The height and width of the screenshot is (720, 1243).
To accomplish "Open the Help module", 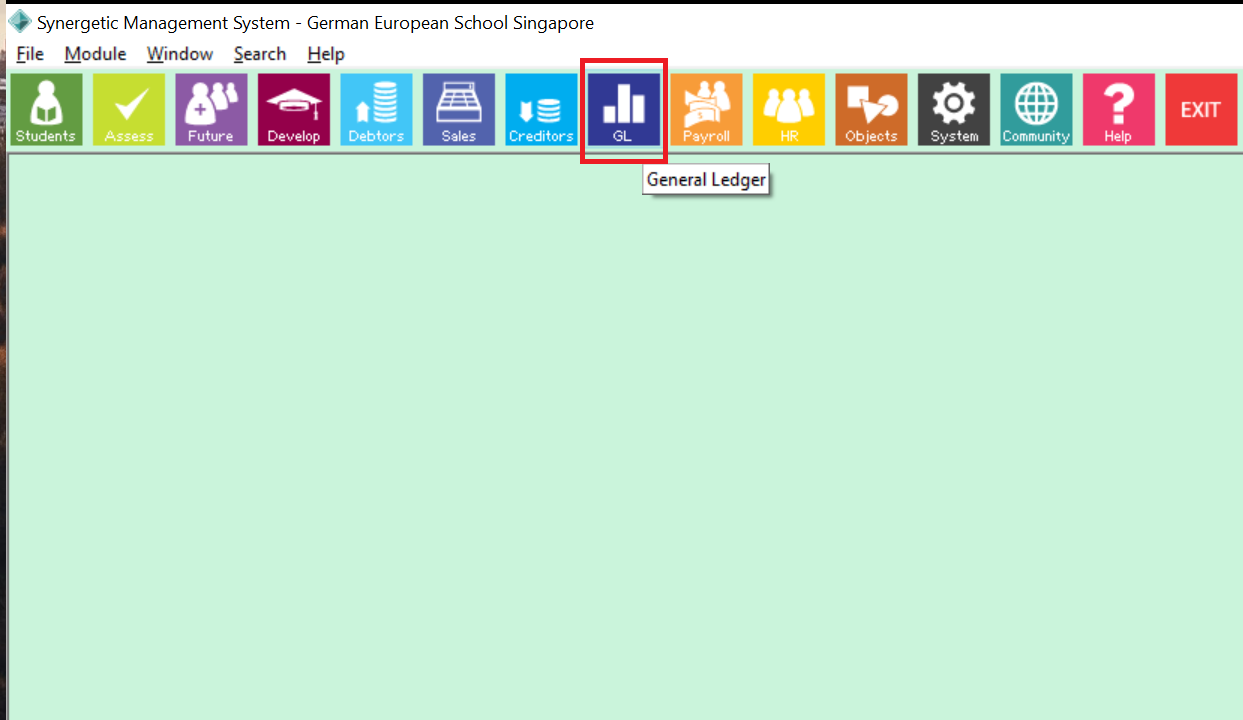I will 1118,109.
